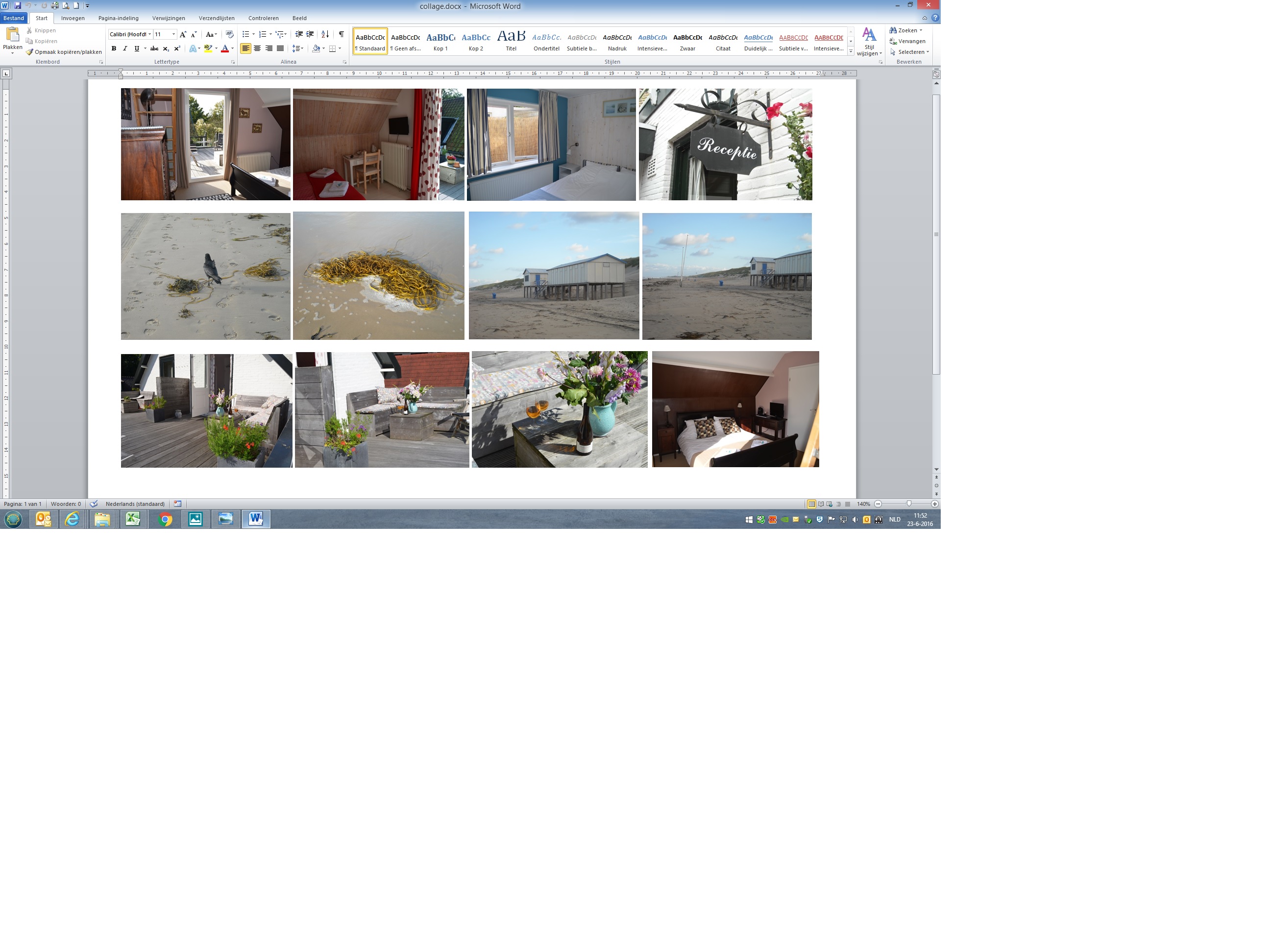Open underline style dropdown arrow

(145, 49)
